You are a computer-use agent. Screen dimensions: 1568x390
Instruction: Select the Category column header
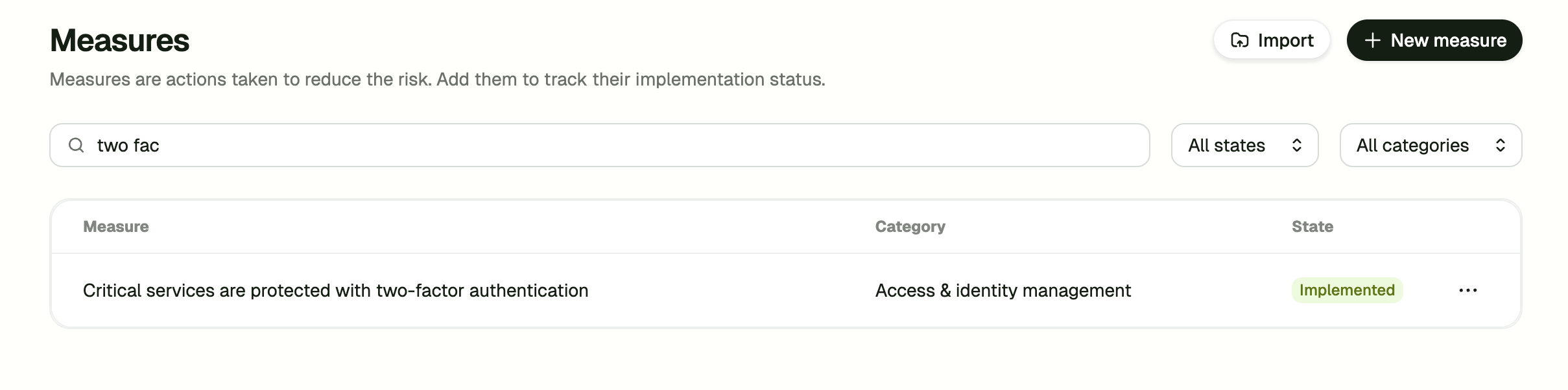(910, 226)
